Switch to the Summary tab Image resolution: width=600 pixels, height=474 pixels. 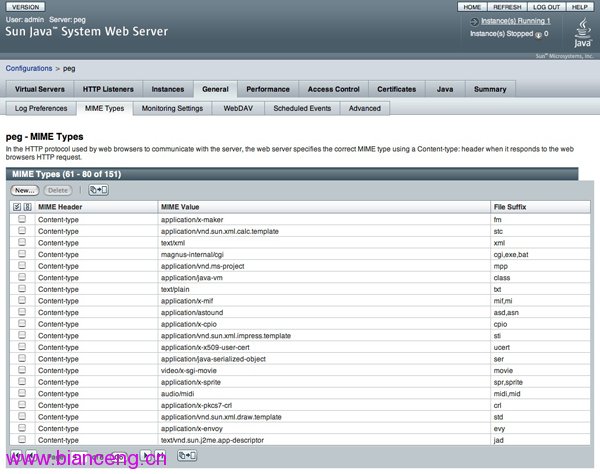pos(490,89)
